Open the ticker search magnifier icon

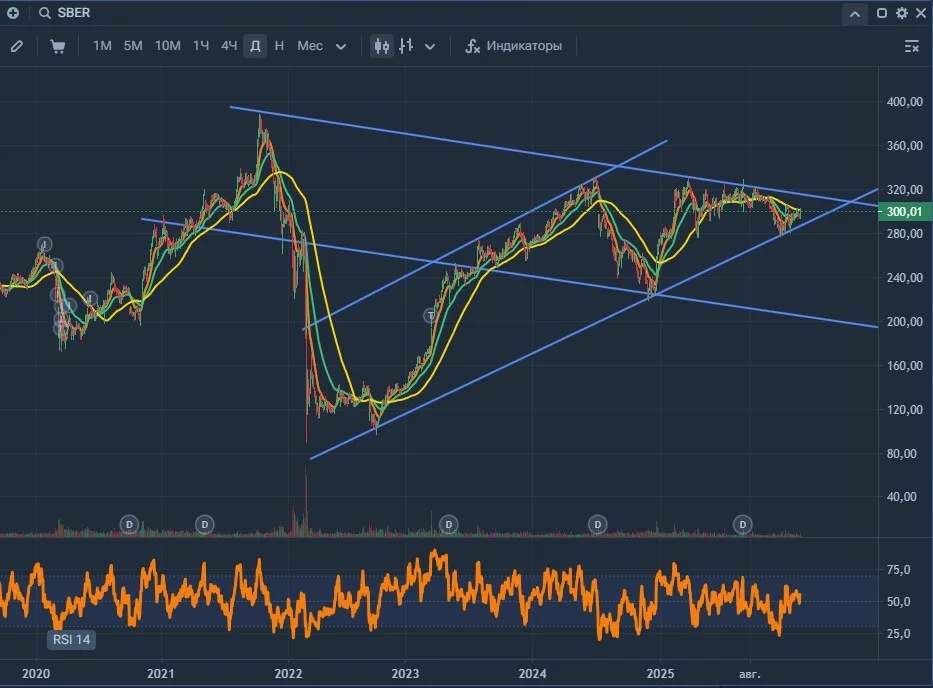pyautogui.click(x=45, y=12)
